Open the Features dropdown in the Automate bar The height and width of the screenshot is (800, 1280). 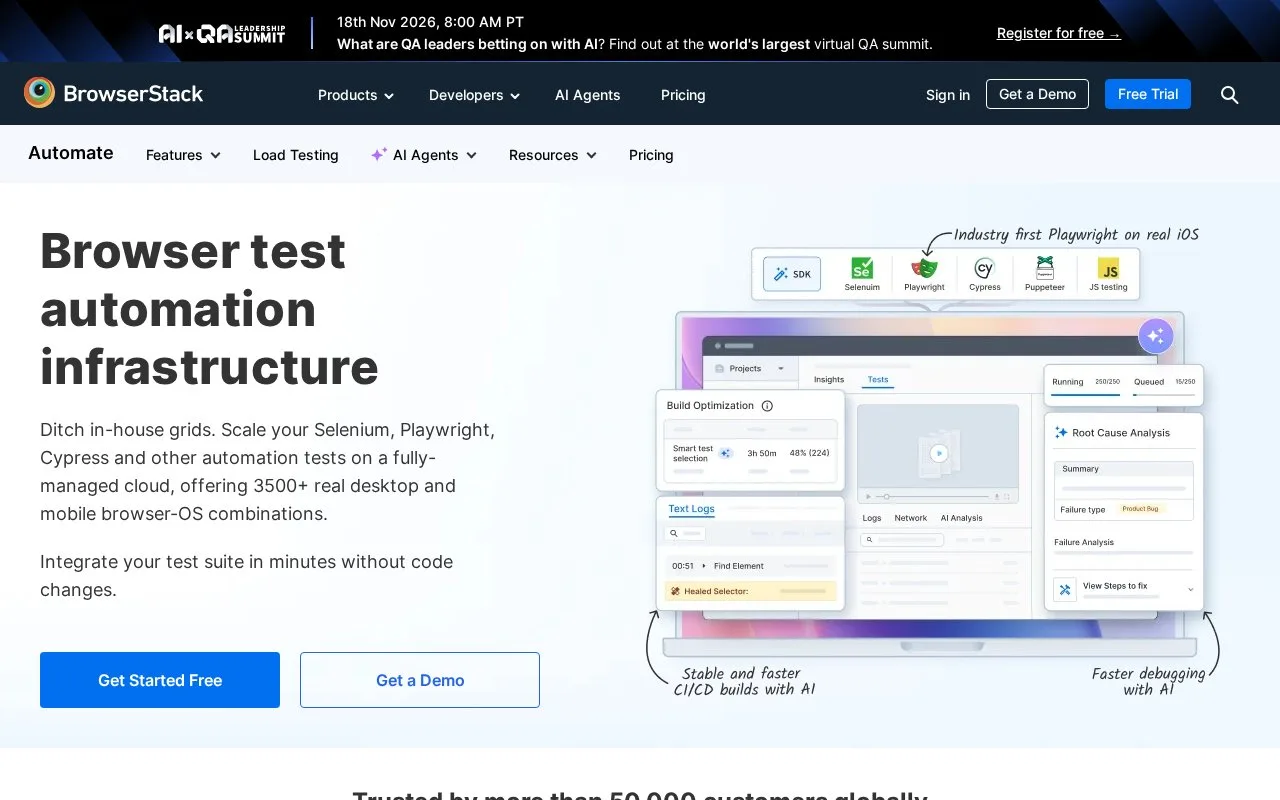pos(183,155)
